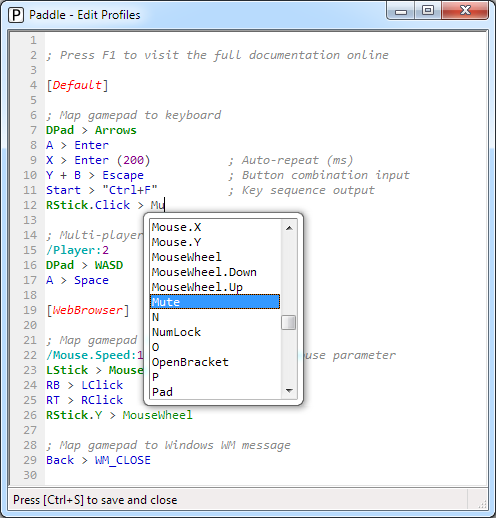This screenshot has width=496, height=518.
Task: Click the autocomplete scrollbar thumb
Action: tap(289, 322)
